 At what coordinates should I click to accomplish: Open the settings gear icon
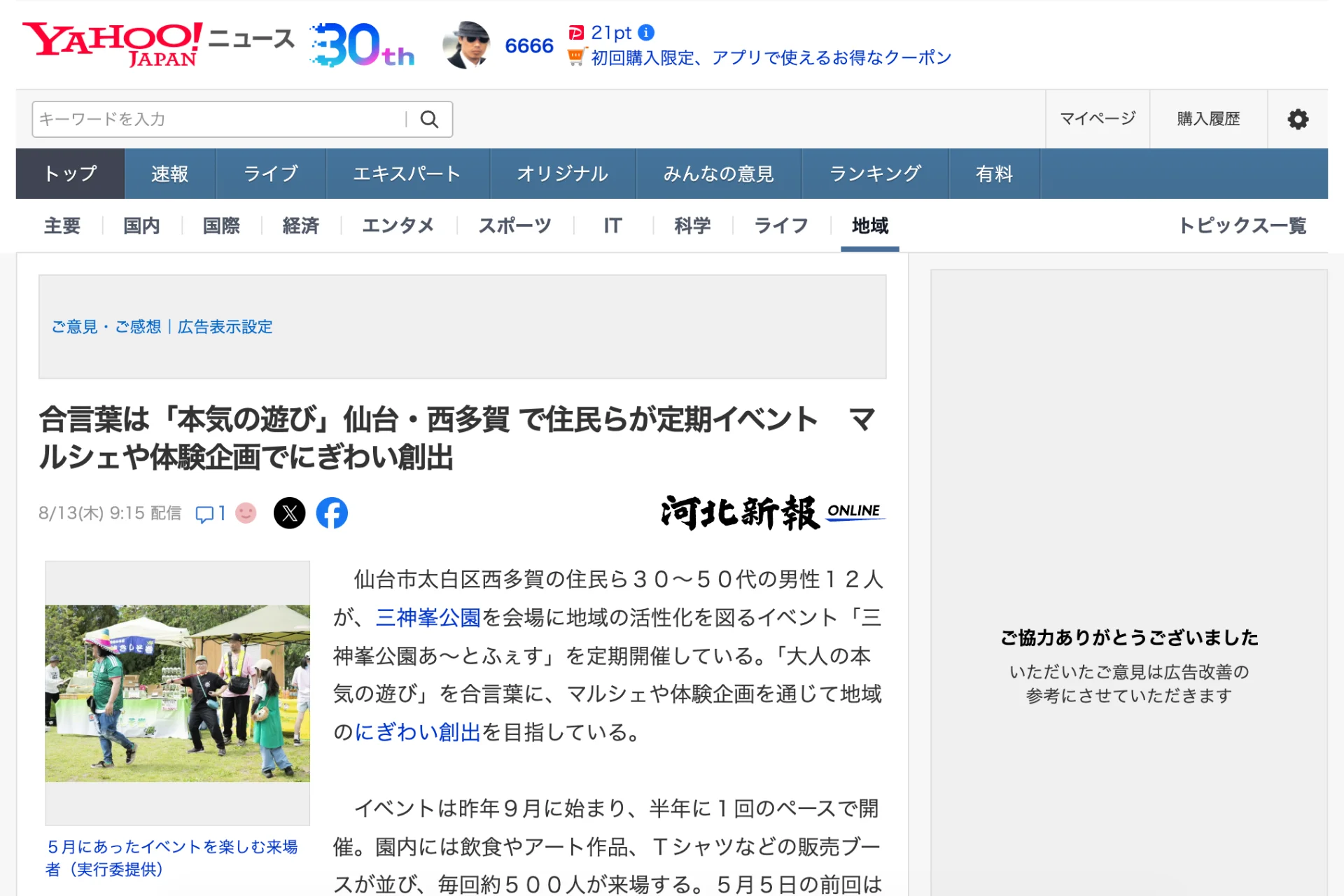click(1298, 119)
